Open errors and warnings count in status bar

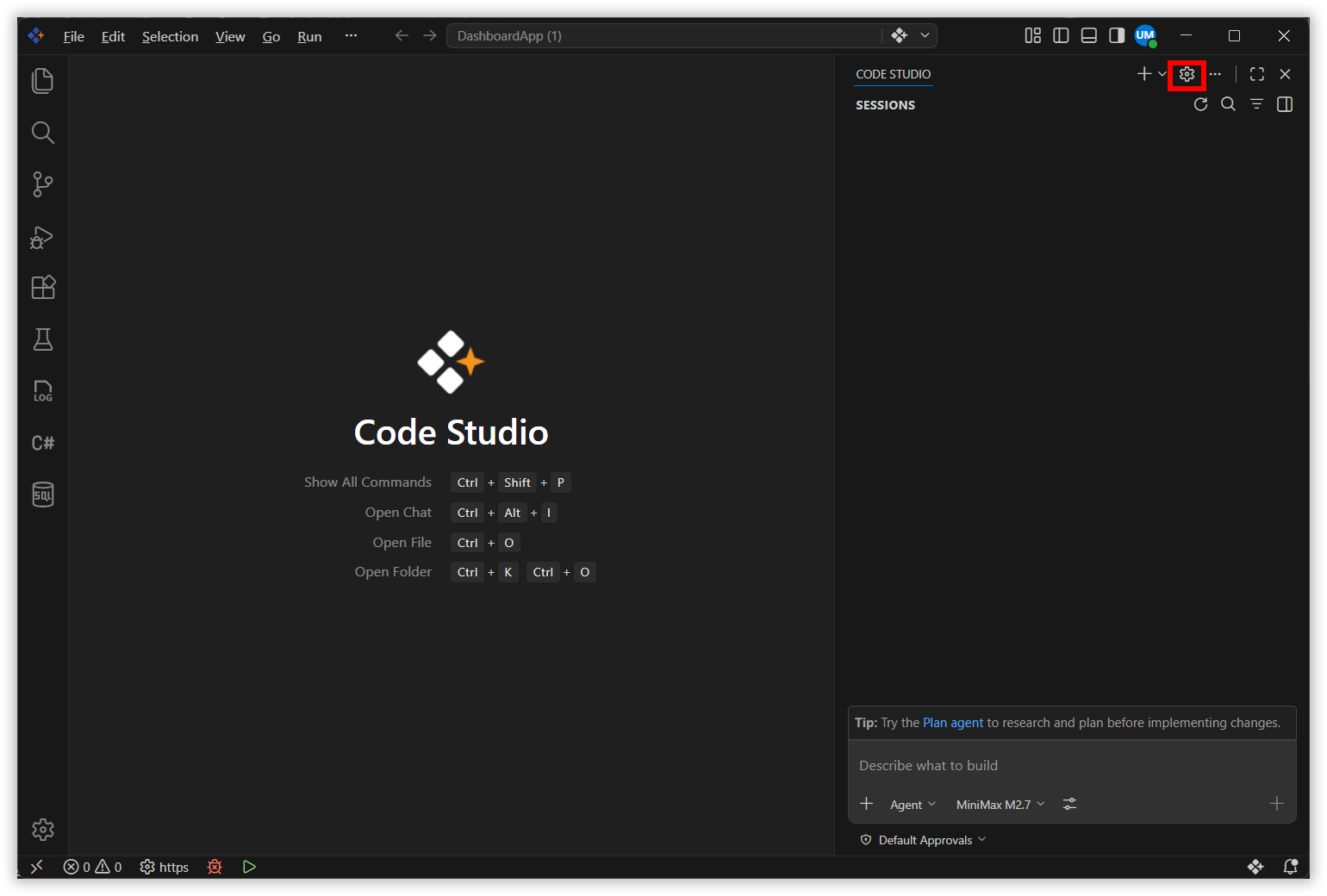(92, 867)
